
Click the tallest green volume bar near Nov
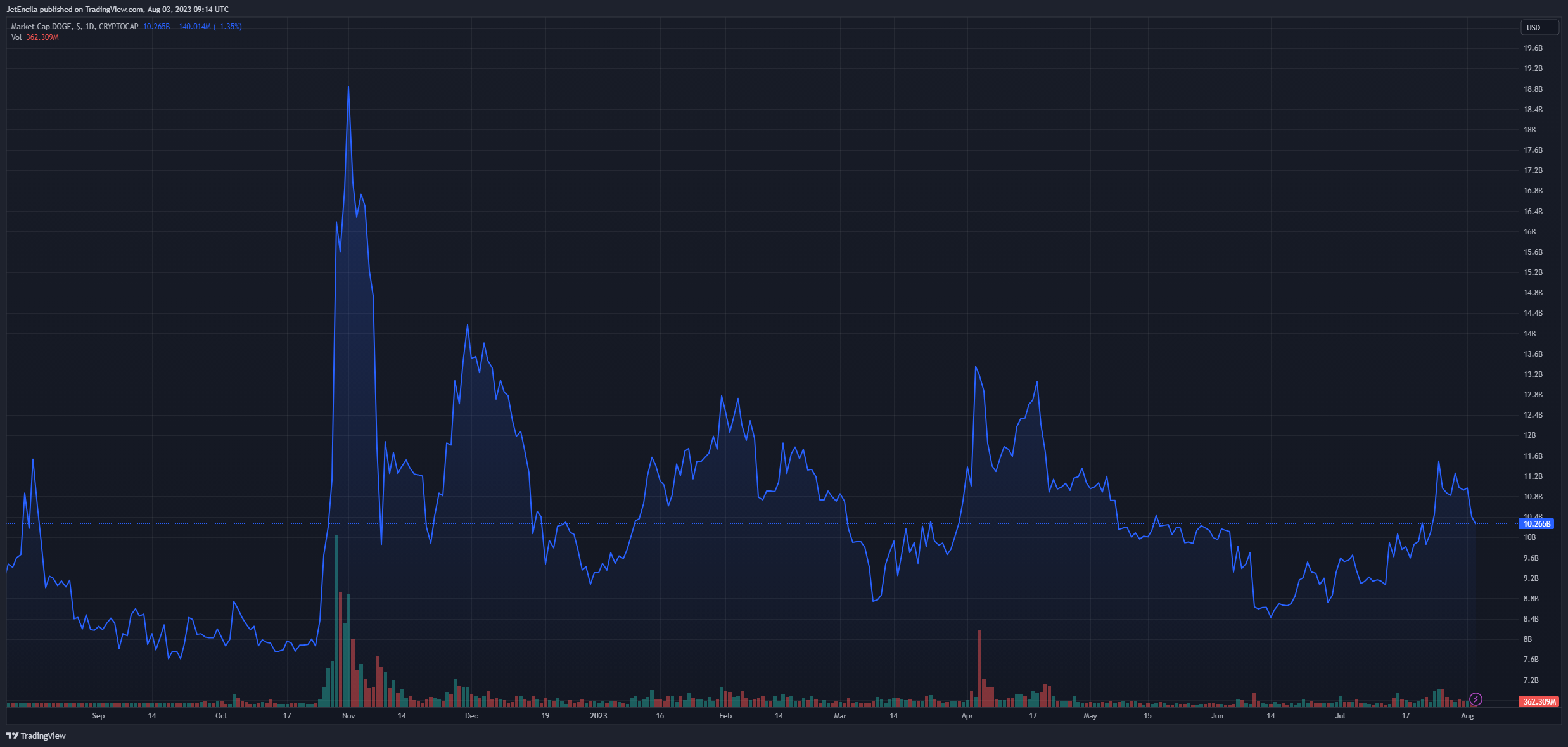(x=336, y=621)
